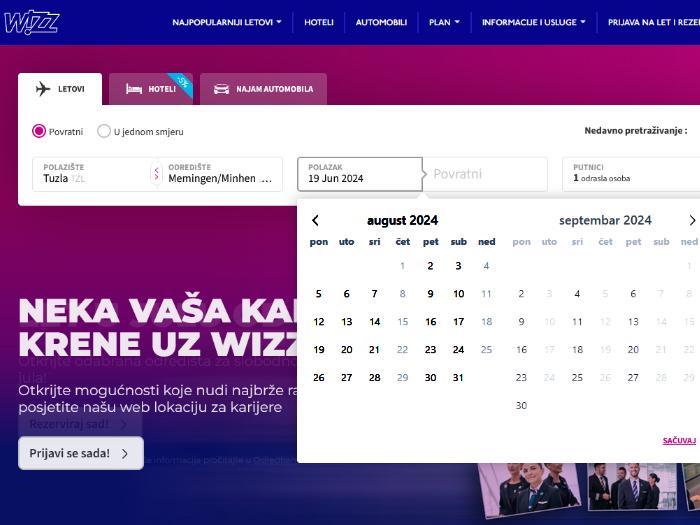Select August 3 in the calendar
700x525 pixels.
(458, 266)
